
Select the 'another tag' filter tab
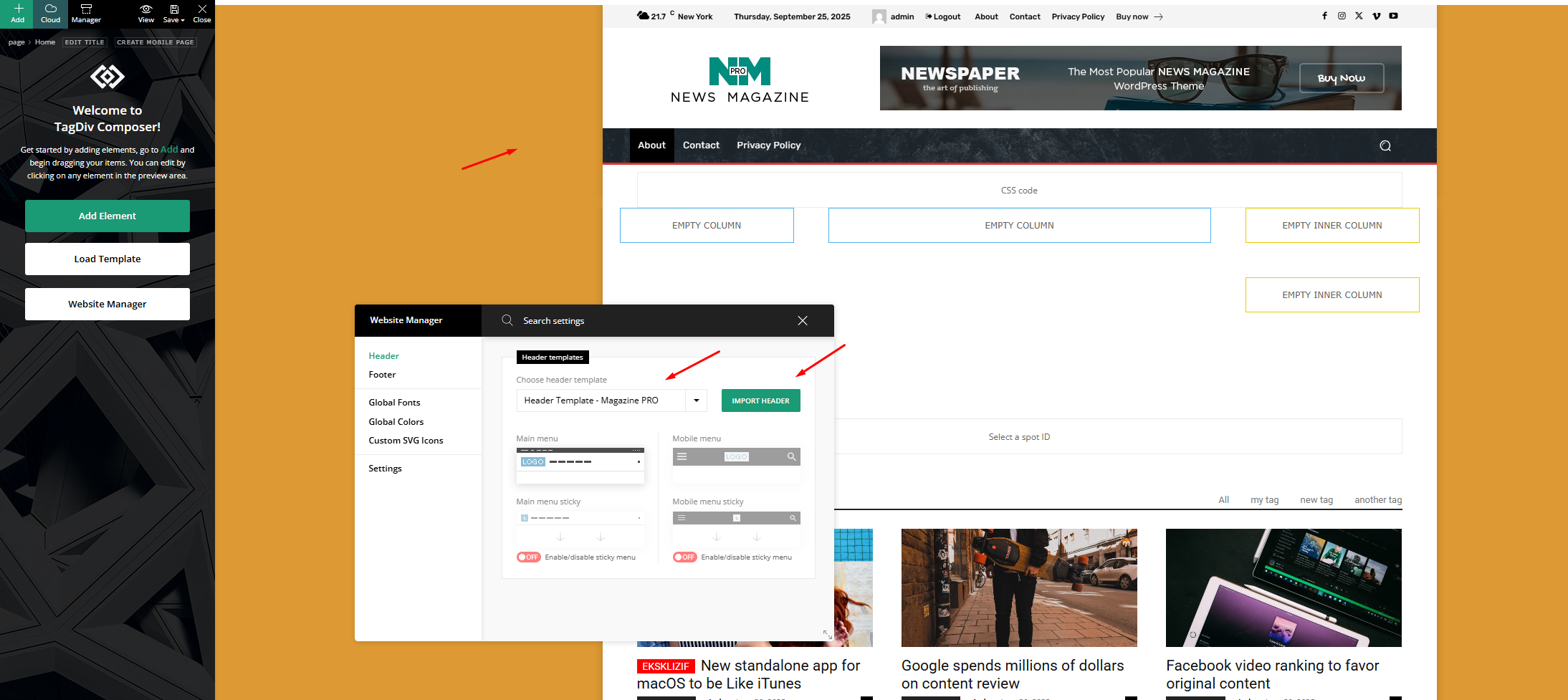click(x=1378, y=500)
